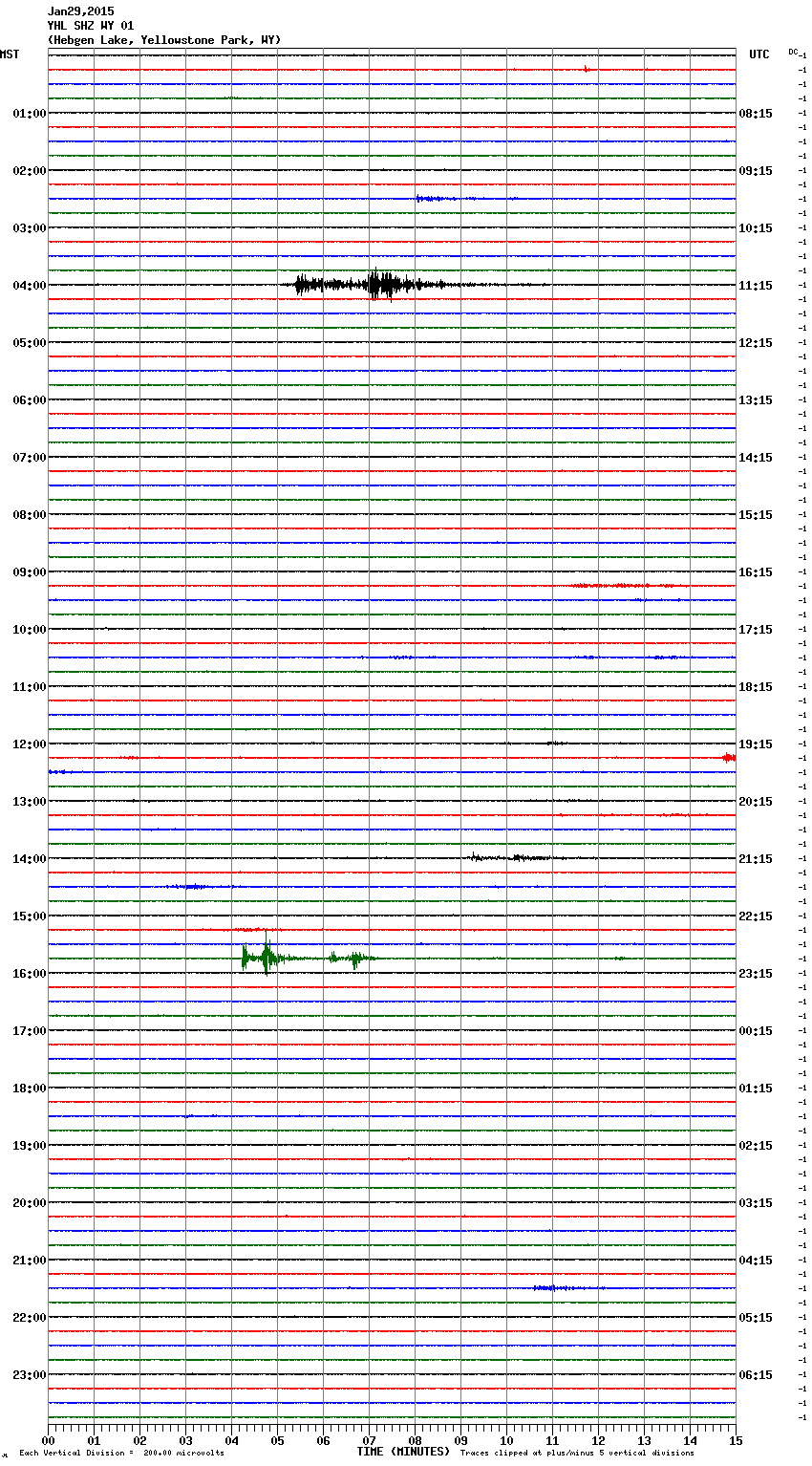The height and width of the screenshot is (1466, 812).
Task: Click the 08:00 MST hour label
Action: (x=29, y=515)
